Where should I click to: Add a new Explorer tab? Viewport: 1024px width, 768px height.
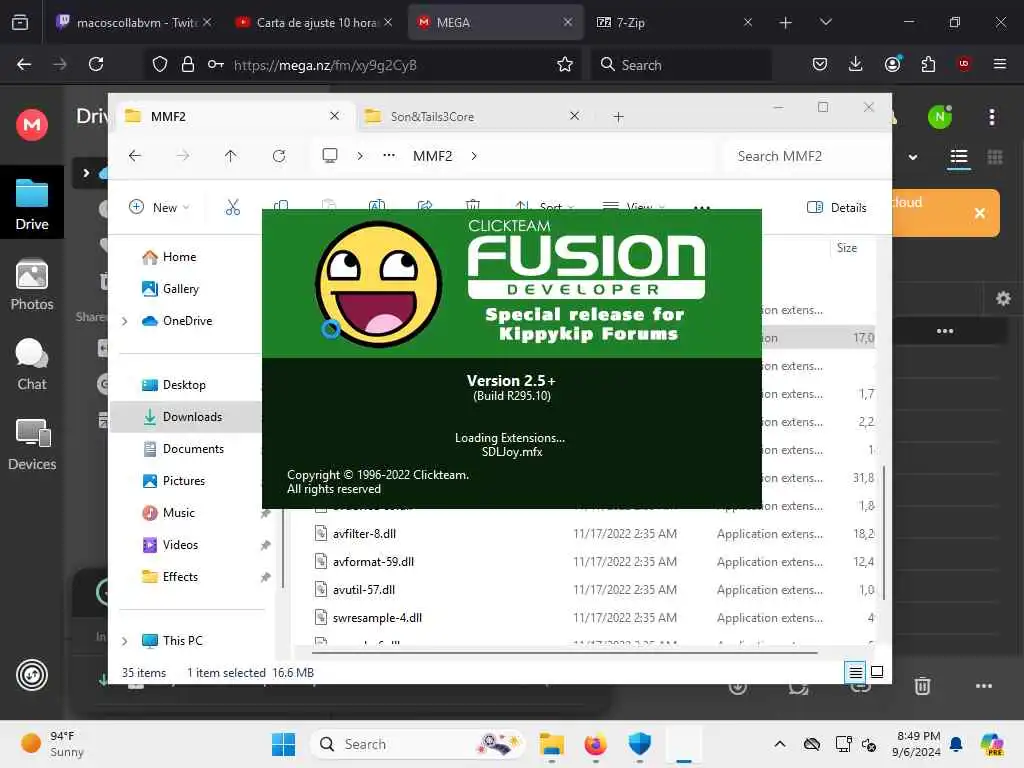(618, 117)
